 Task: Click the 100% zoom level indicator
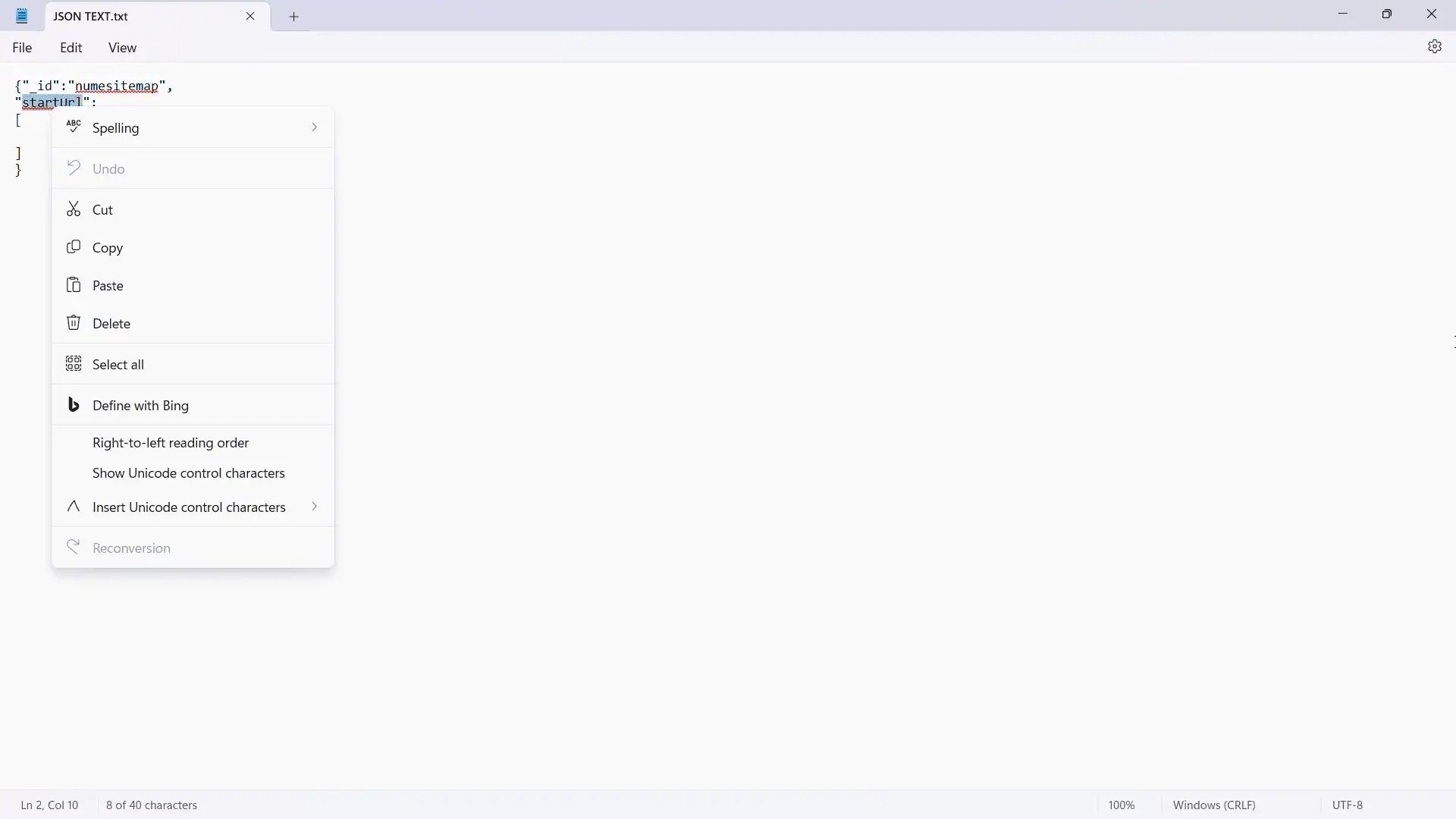tap(1122, 805)
